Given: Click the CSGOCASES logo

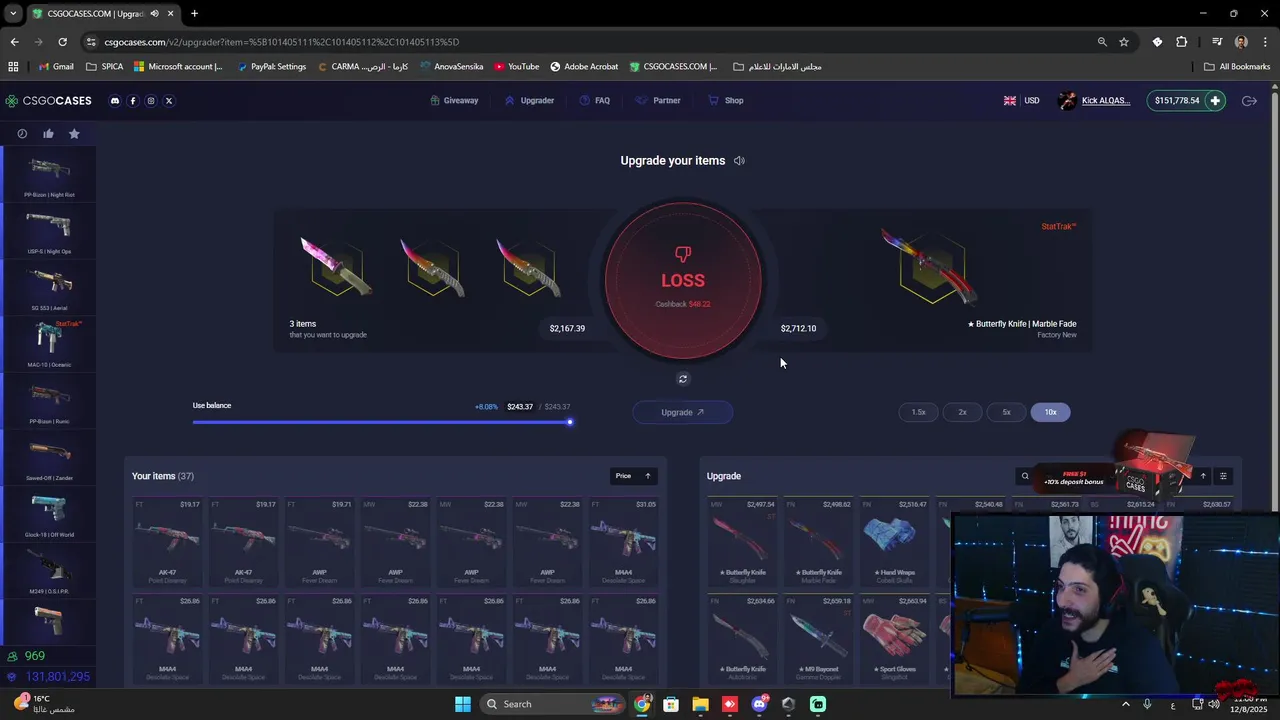Looking at the screenshot, I should [48, 101].
